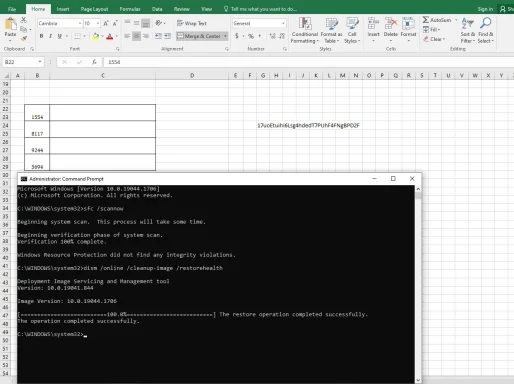Click the AutoSum sigma icon

(x=426, y=20)
